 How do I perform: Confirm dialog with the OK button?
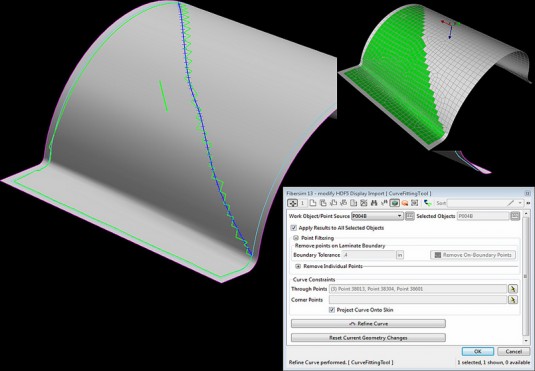(x=478, y=351)
